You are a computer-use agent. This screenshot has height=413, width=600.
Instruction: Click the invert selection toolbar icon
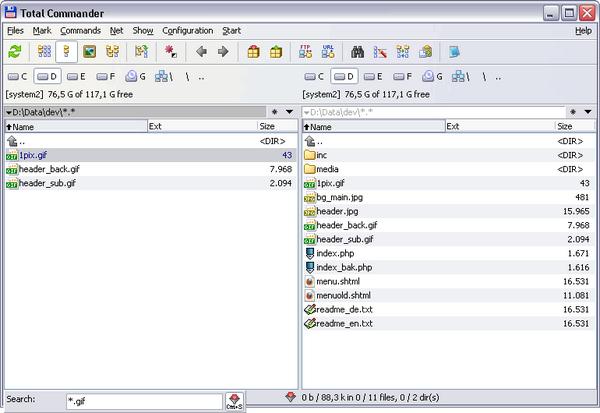click(142, 52)
